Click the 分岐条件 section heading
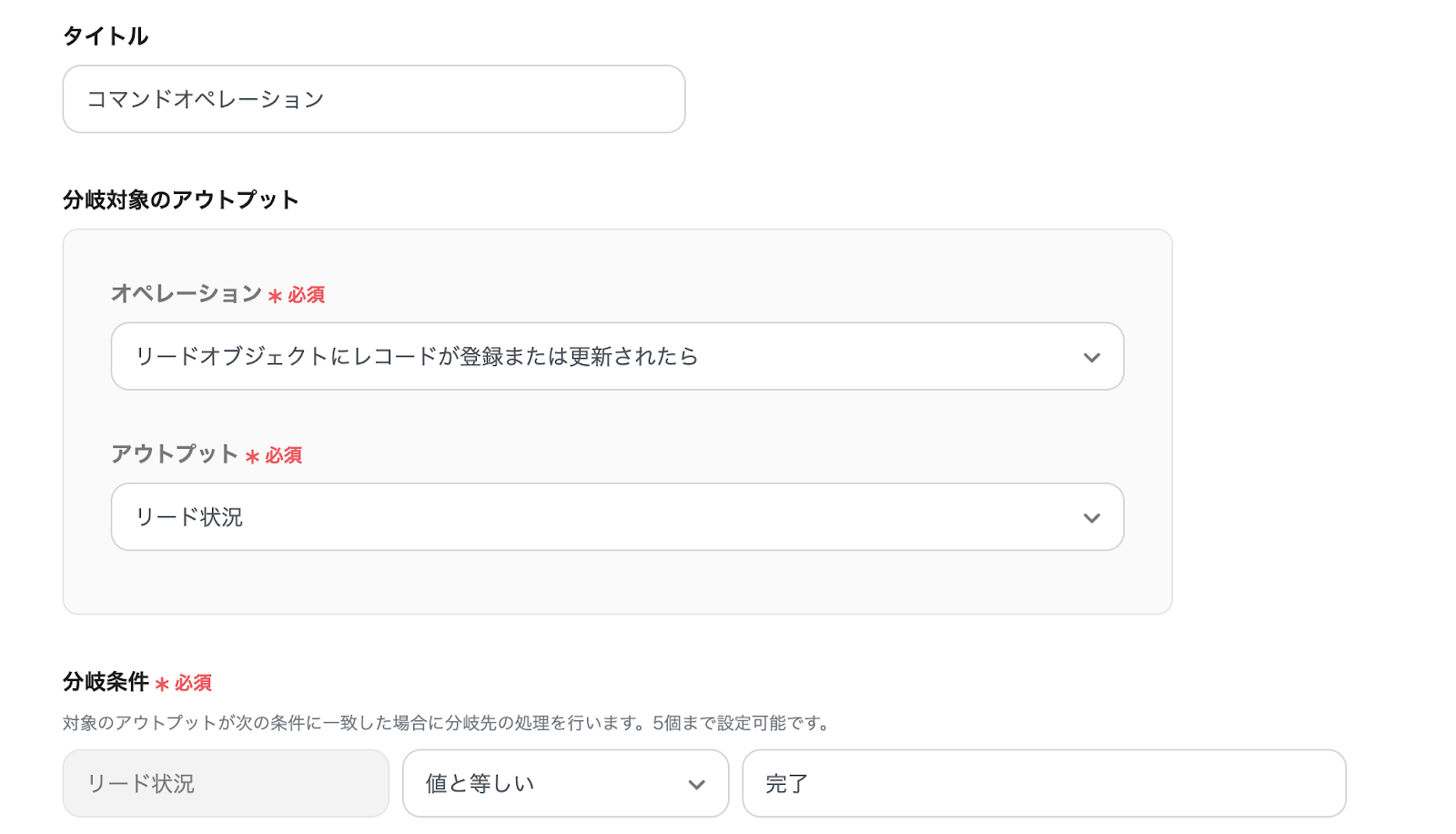The image size is (1456, 834). click(x=106, y=681)
